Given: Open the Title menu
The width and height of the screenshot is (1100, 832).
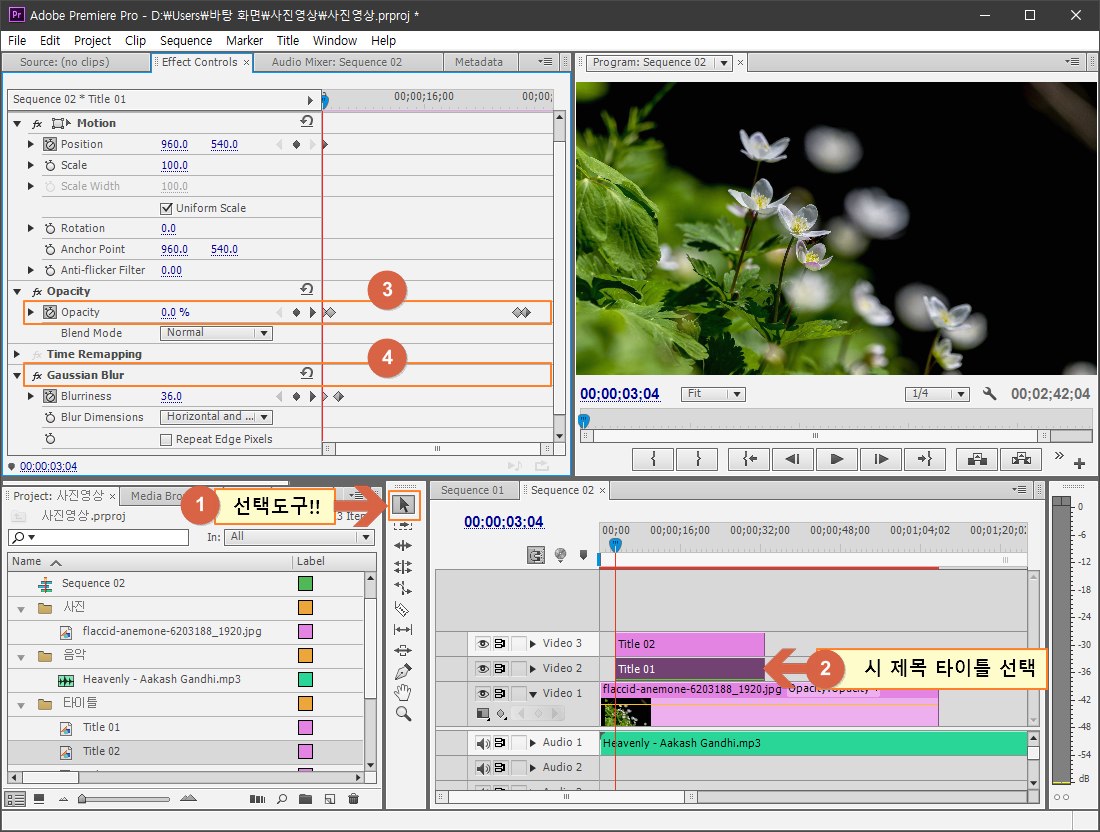Looking at the screenshot, I should [288, 41].
